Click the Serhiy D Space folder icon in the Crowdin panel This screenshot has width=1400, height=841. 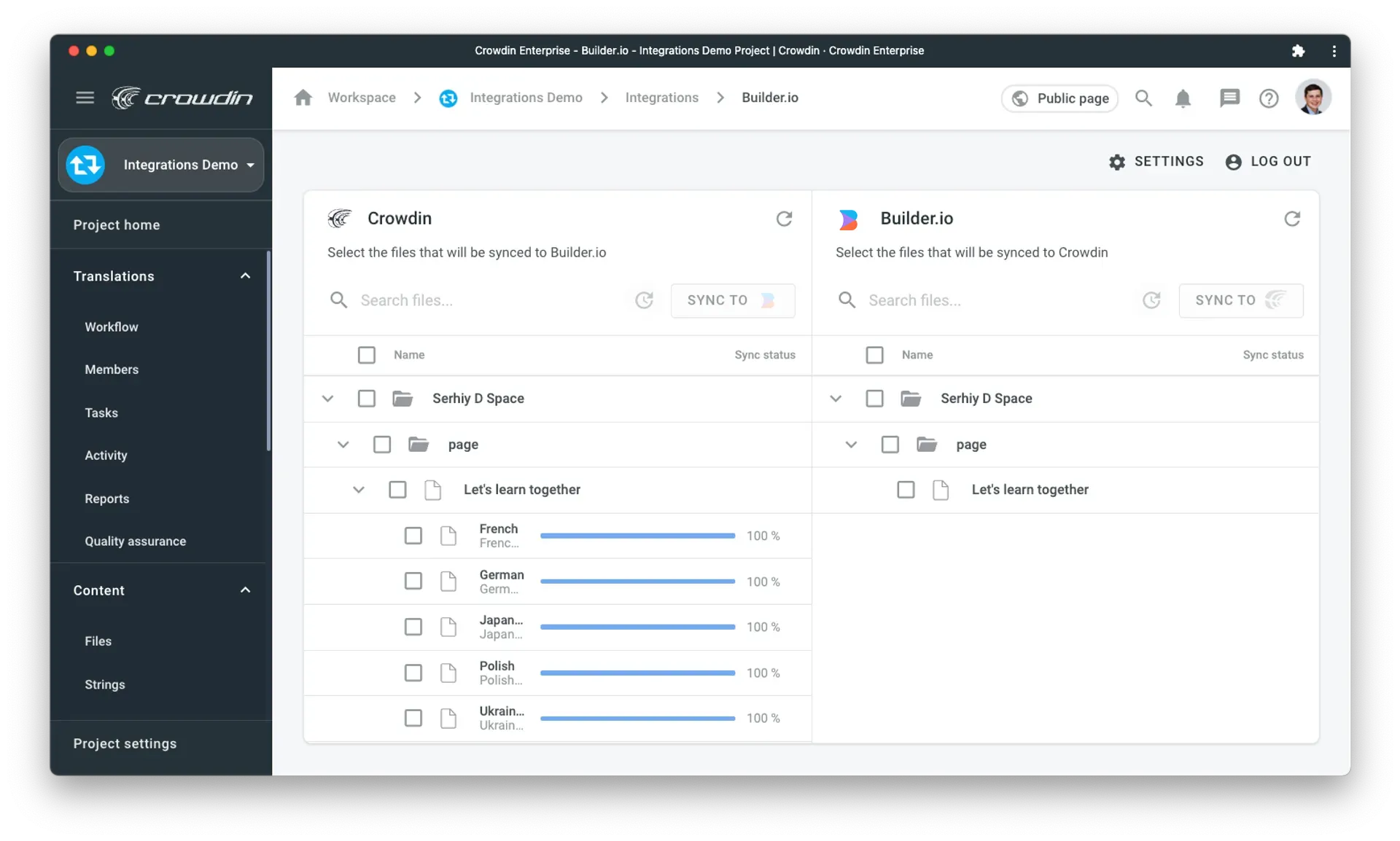(x=402, y=399)
